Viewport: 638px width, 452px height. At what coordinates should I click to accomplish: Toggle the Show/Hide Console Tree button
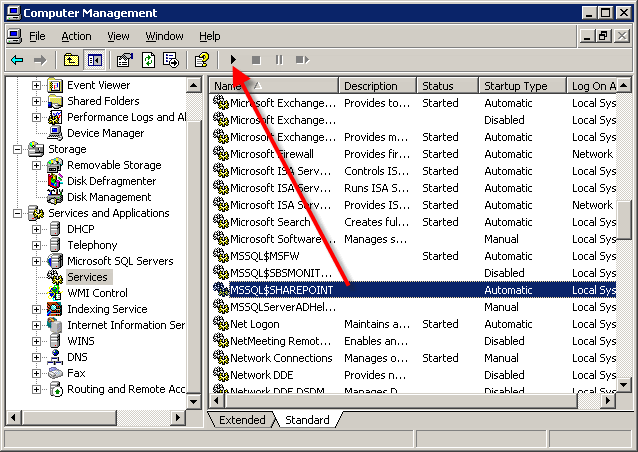pos(94,61)
